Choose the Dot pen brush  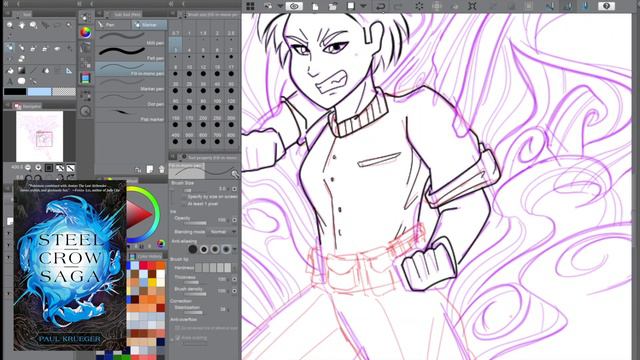pyautogui.click(x=130, y=100)
